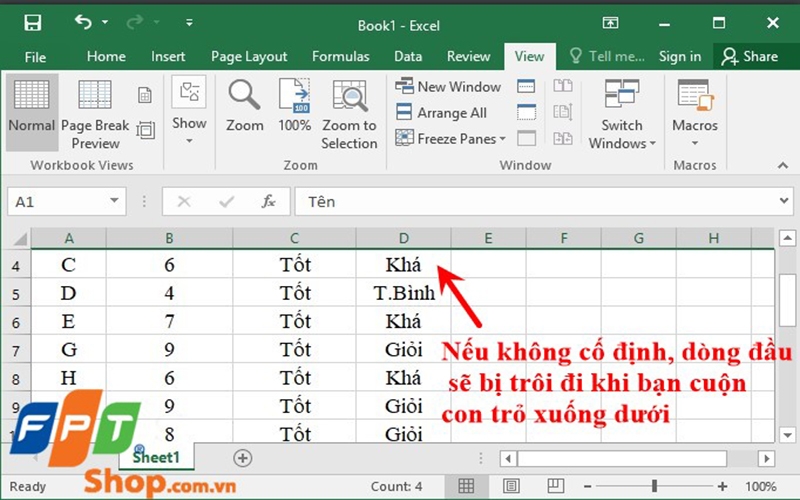
Task: Switch to Page Break Preview
Action: [x=95, y=113]
